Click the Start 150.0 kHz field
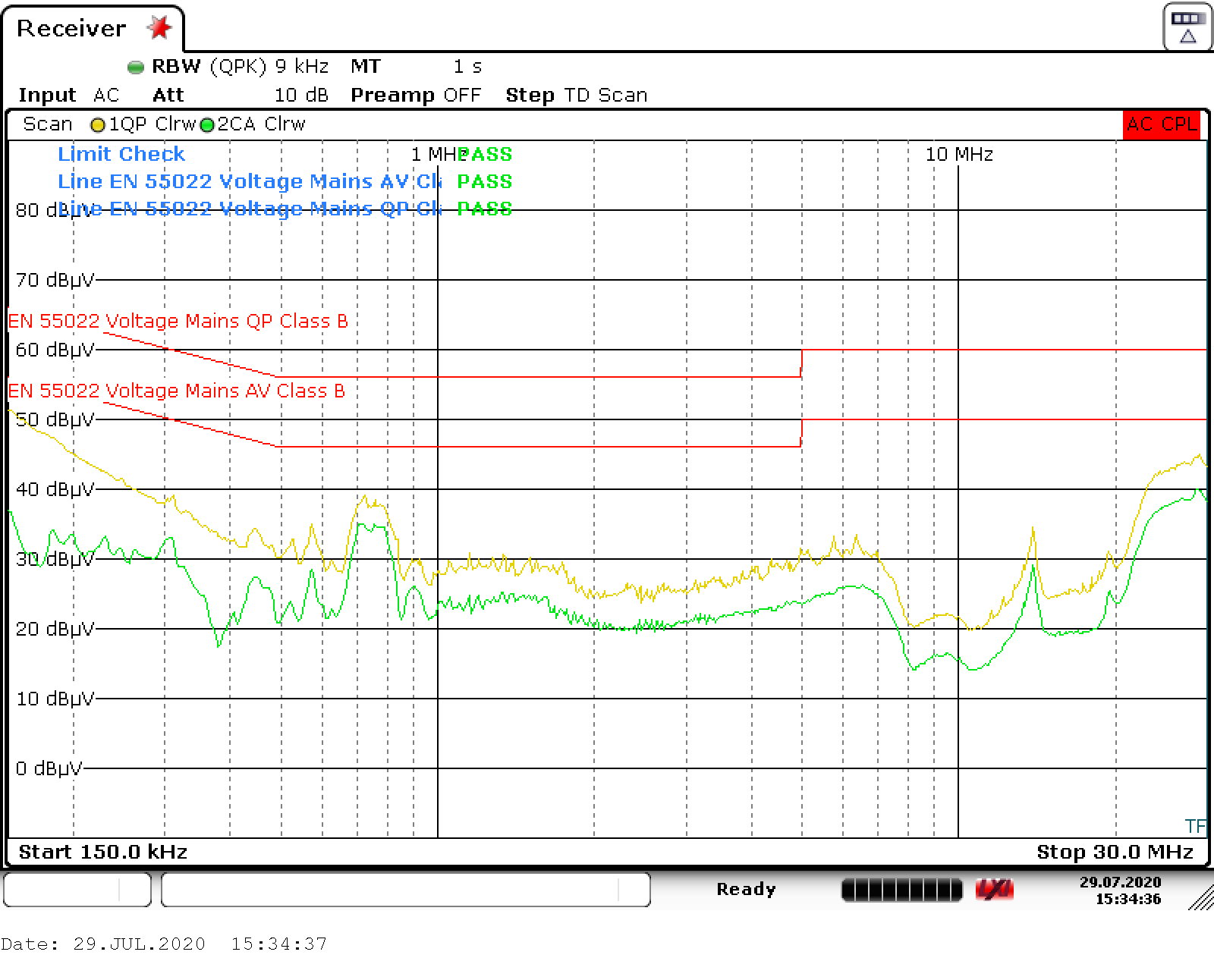The image size is (1214, 980). pyautogui.click(x=103, y=853)
